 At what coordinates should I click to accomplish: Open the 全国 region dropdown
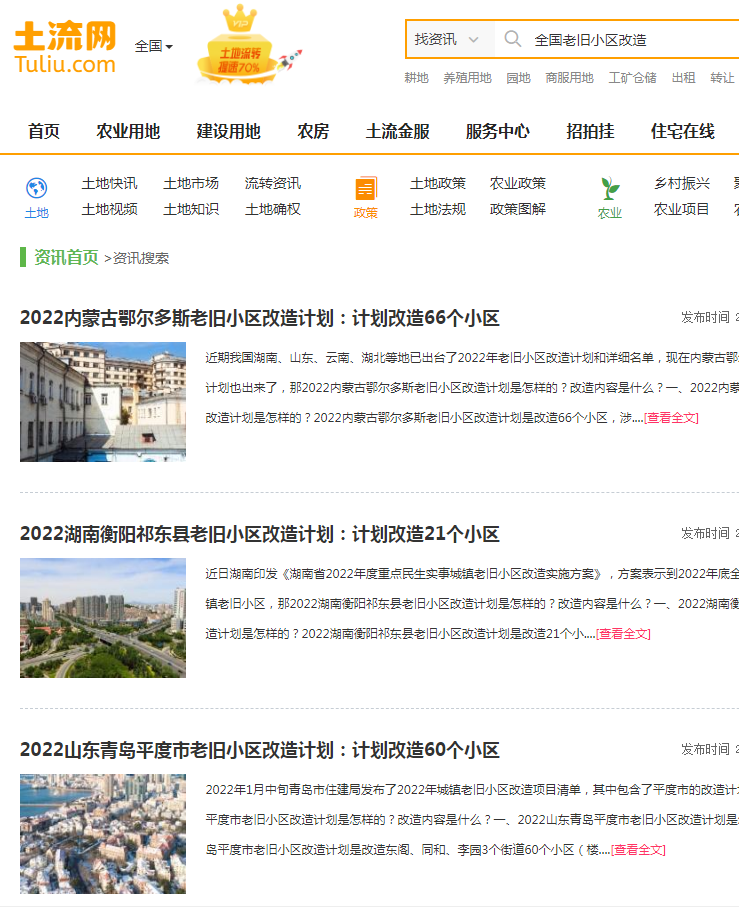click(153, 46)
